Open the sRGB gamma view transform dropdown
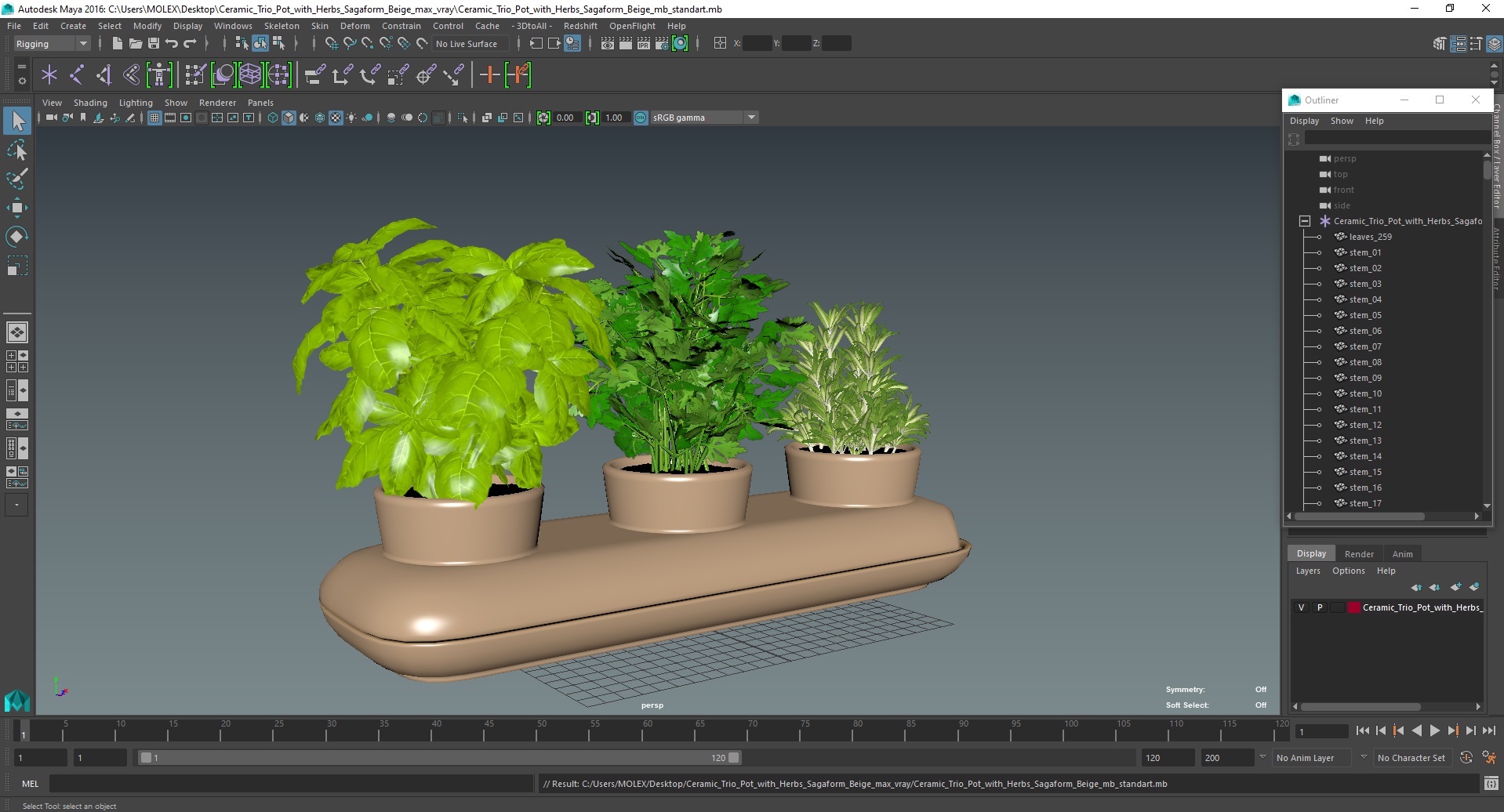The height and width of the screenshot is (812, 1504). 704,118
